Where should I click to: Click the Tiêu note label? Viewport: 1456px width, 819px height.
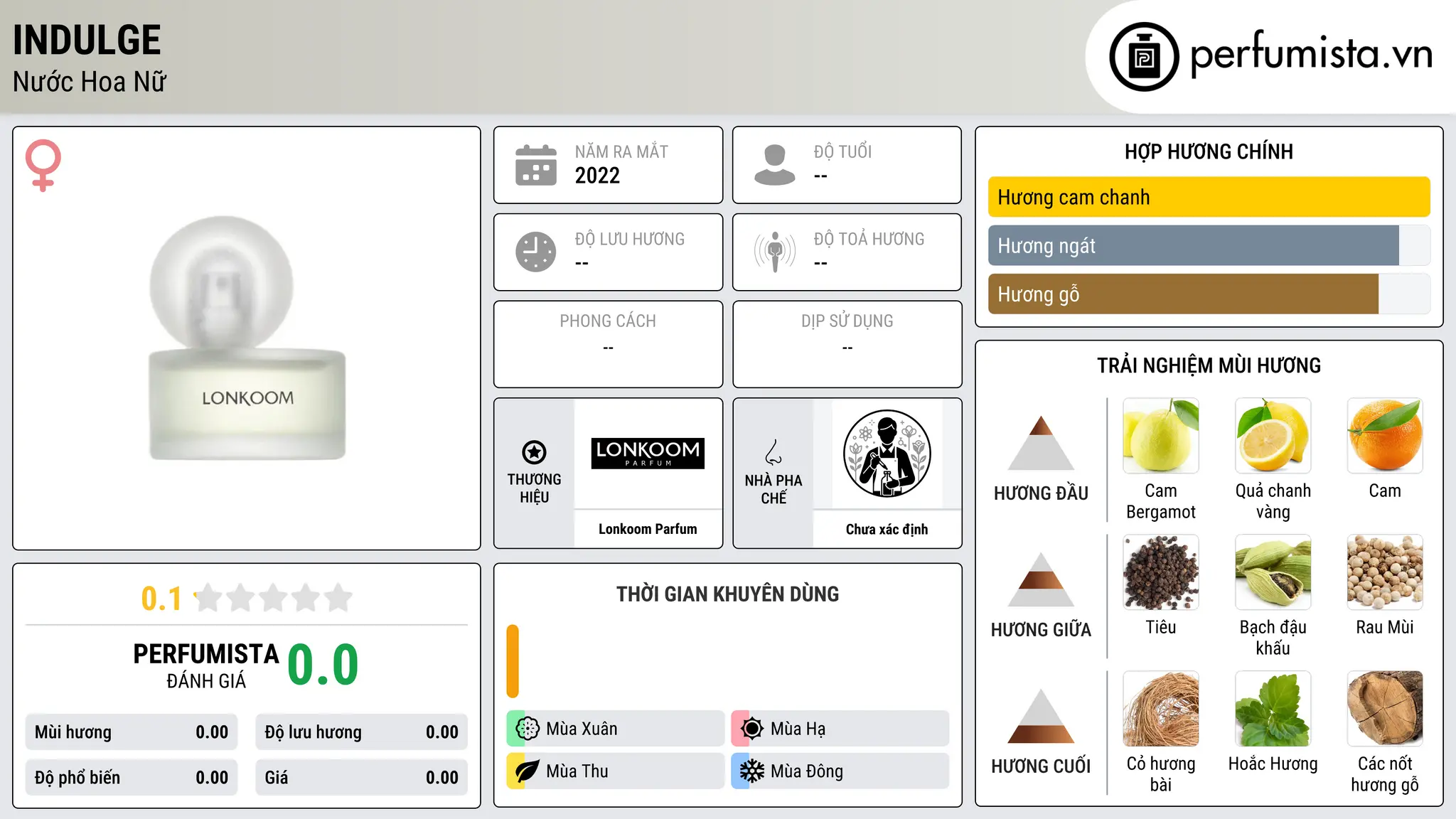1161,628
